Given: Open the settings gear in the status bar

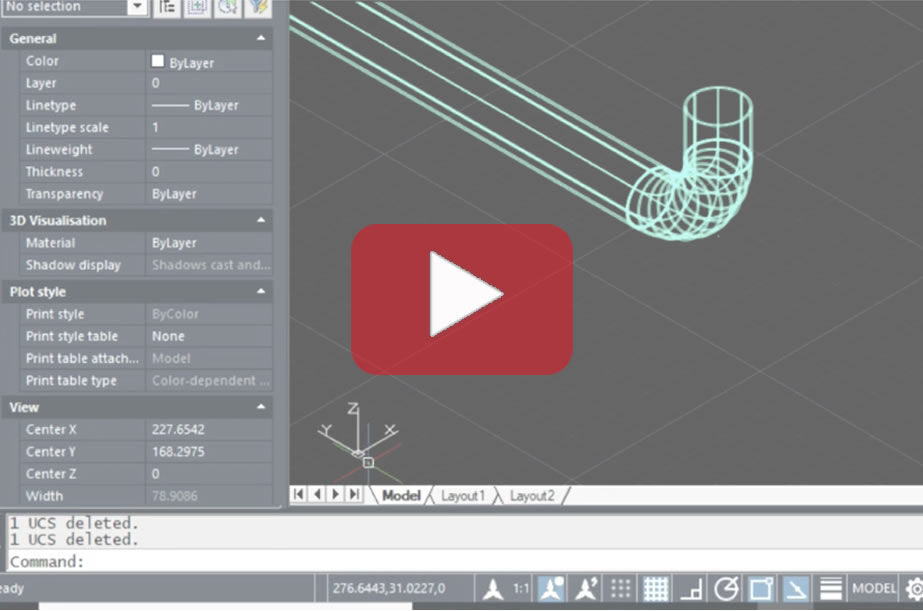Looking at the screenshot, I should 914,588.
